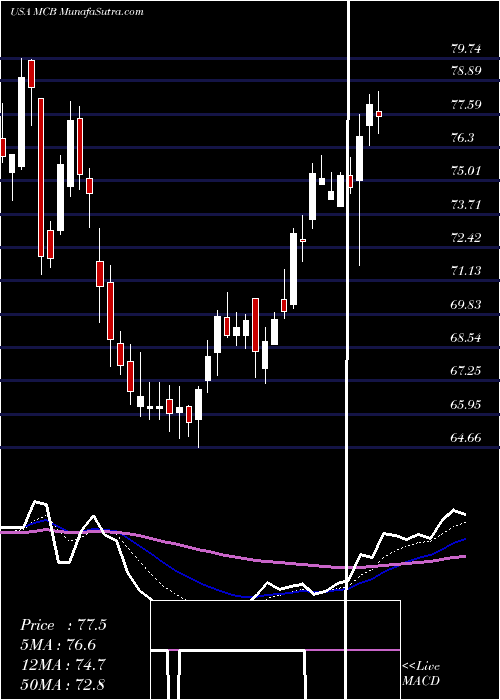Click the Price : 77.5 readout
This screenshot has width=500, height=700.
point(63,625)
